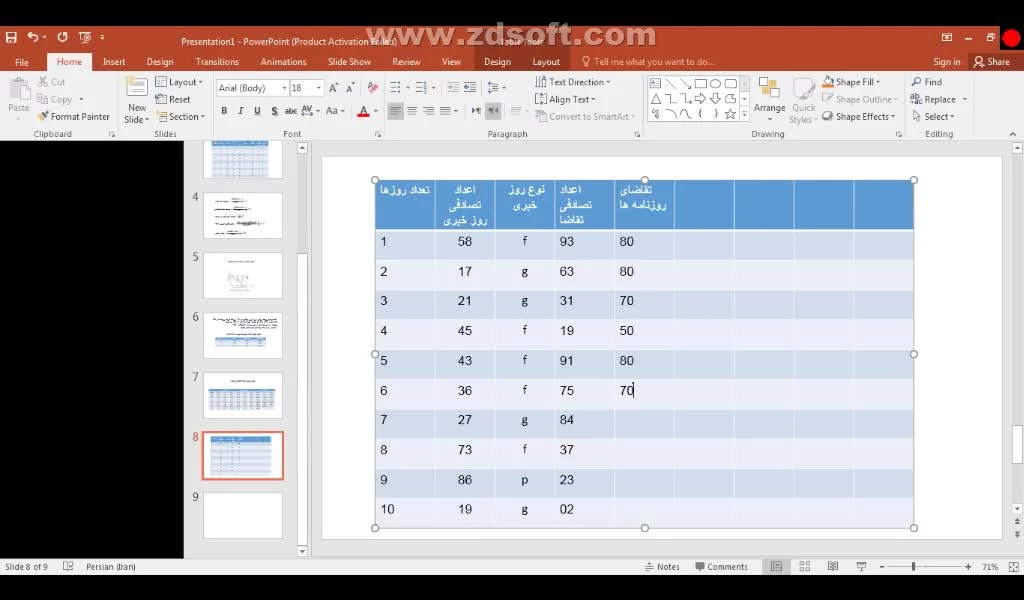Click the New Slide button
Image resolution: width=1024 pixels, height=600 pixels.
pos(137,99)
